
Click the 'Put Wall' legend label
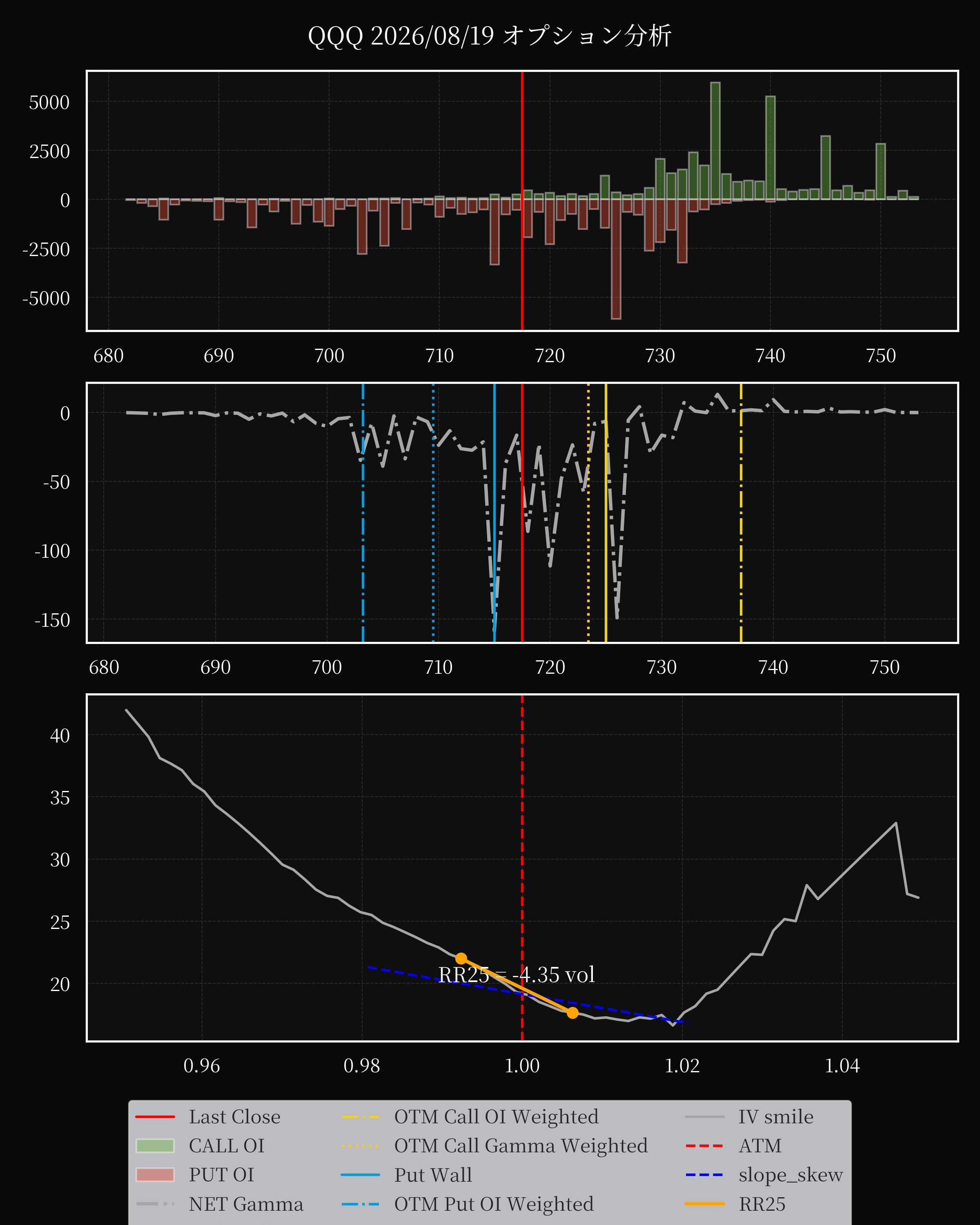434,1174
